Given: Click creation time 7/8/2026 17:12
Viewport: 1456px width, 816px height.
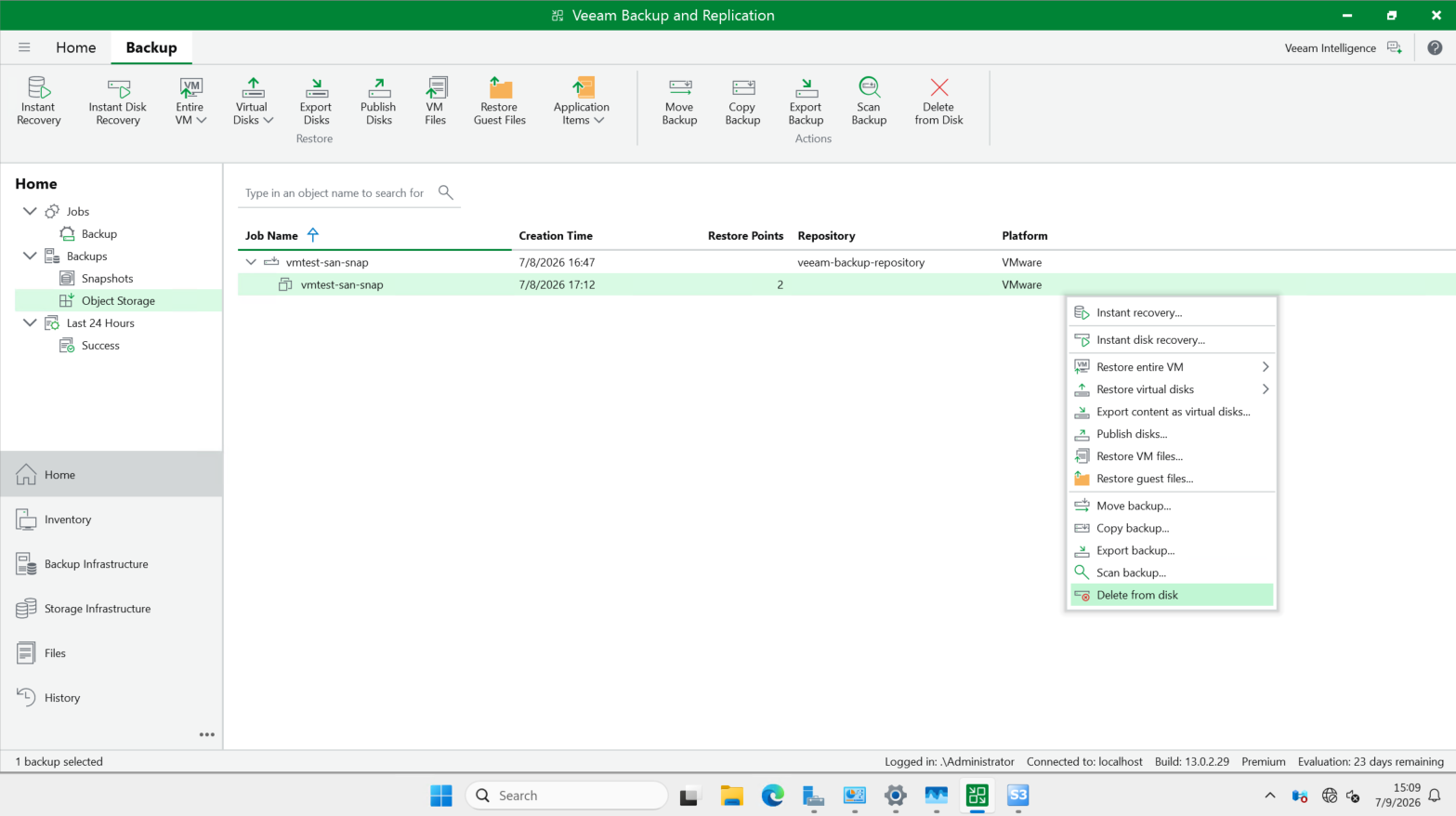Looking at the screenshot, I should coord(557,284).
